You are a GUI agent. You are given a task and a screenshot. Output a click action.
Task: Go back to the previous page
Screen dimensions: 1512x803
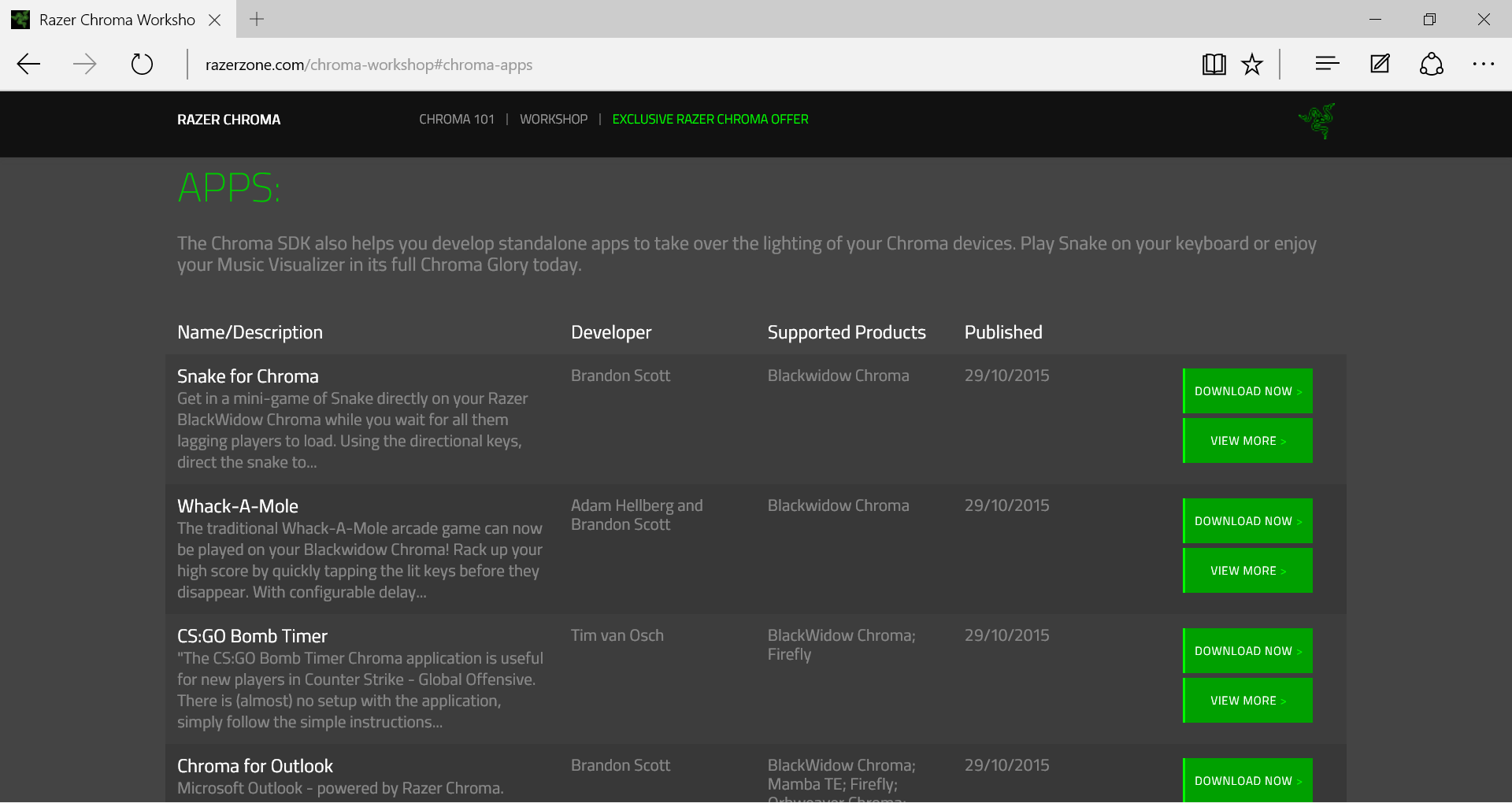pos(28,64)
